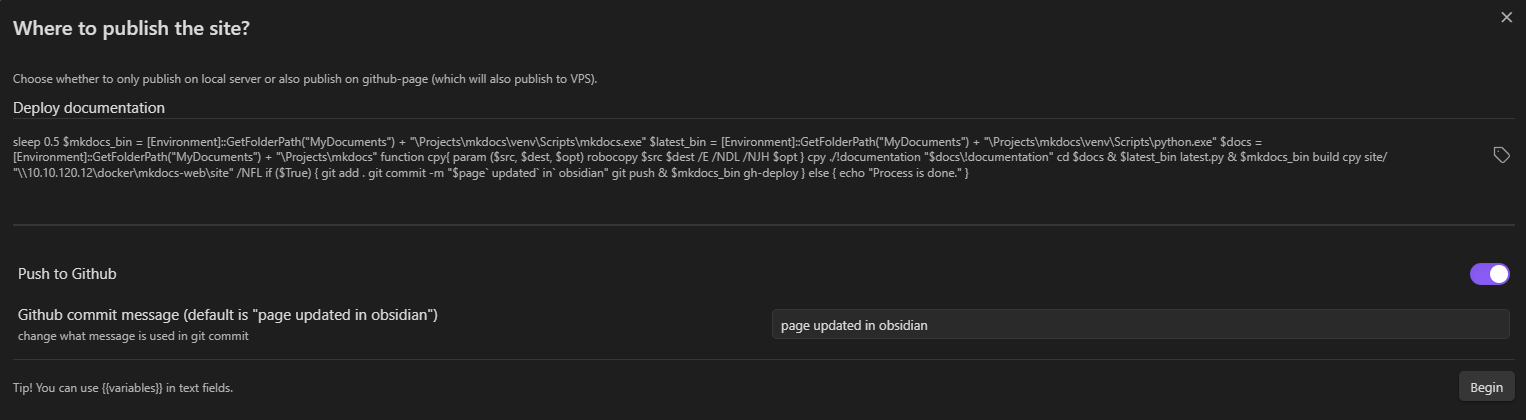Click the {{variables}} text in the tip

tap(132, 387)
